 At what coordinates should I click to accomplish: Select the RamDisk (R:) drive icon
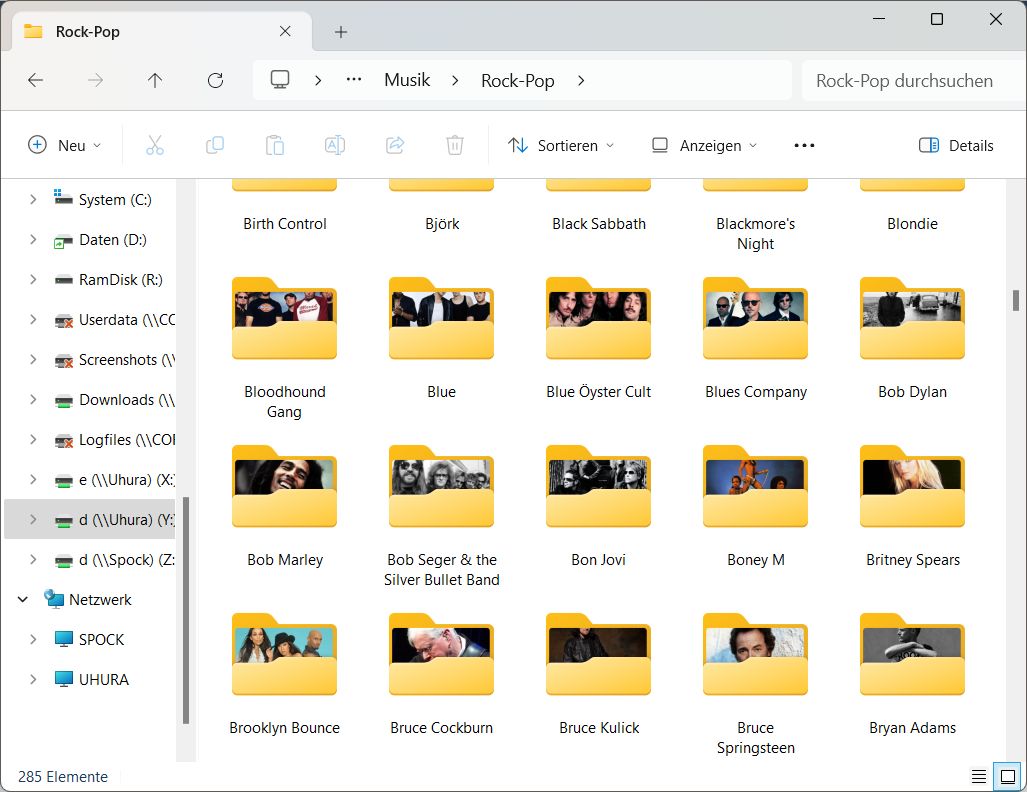click(x=63, y=280)
